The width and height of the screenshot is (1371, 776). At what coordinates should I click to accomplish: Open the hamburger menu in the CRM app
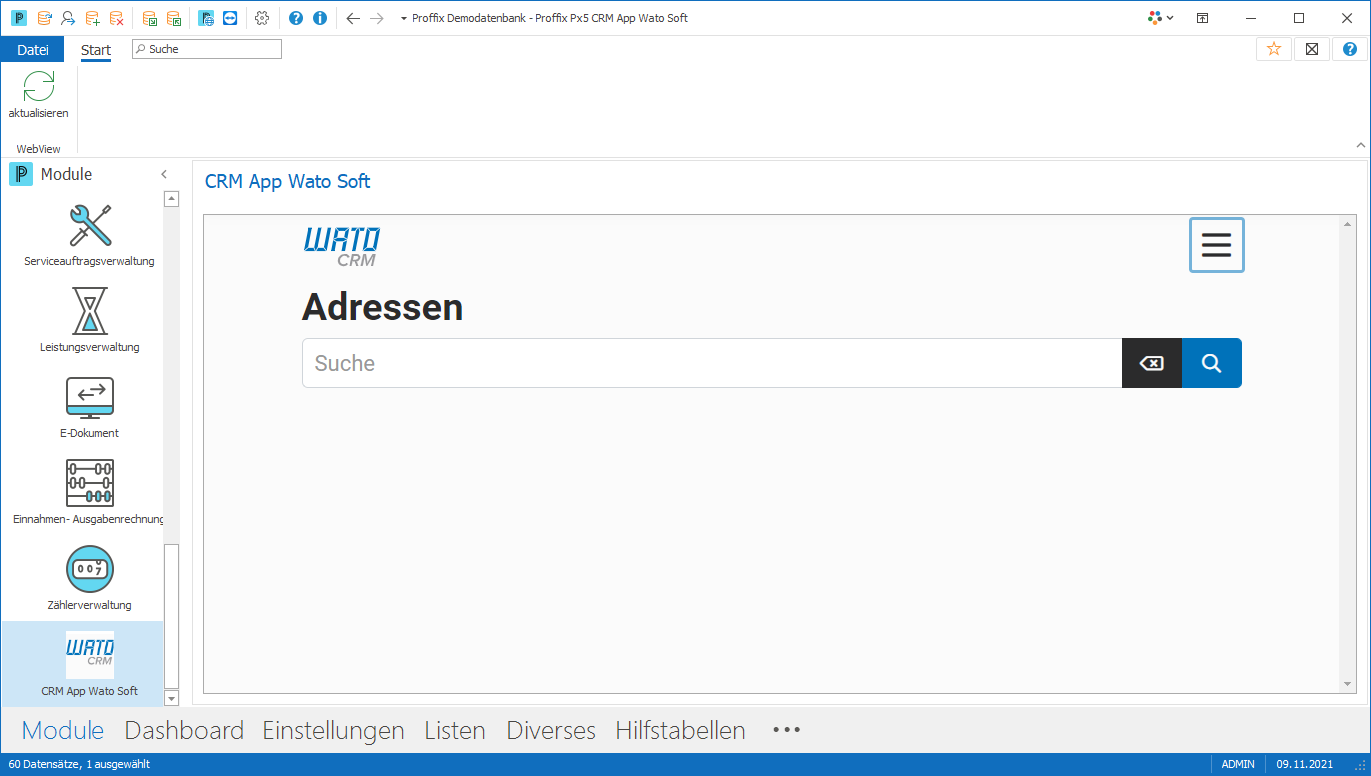point(1217,245)
